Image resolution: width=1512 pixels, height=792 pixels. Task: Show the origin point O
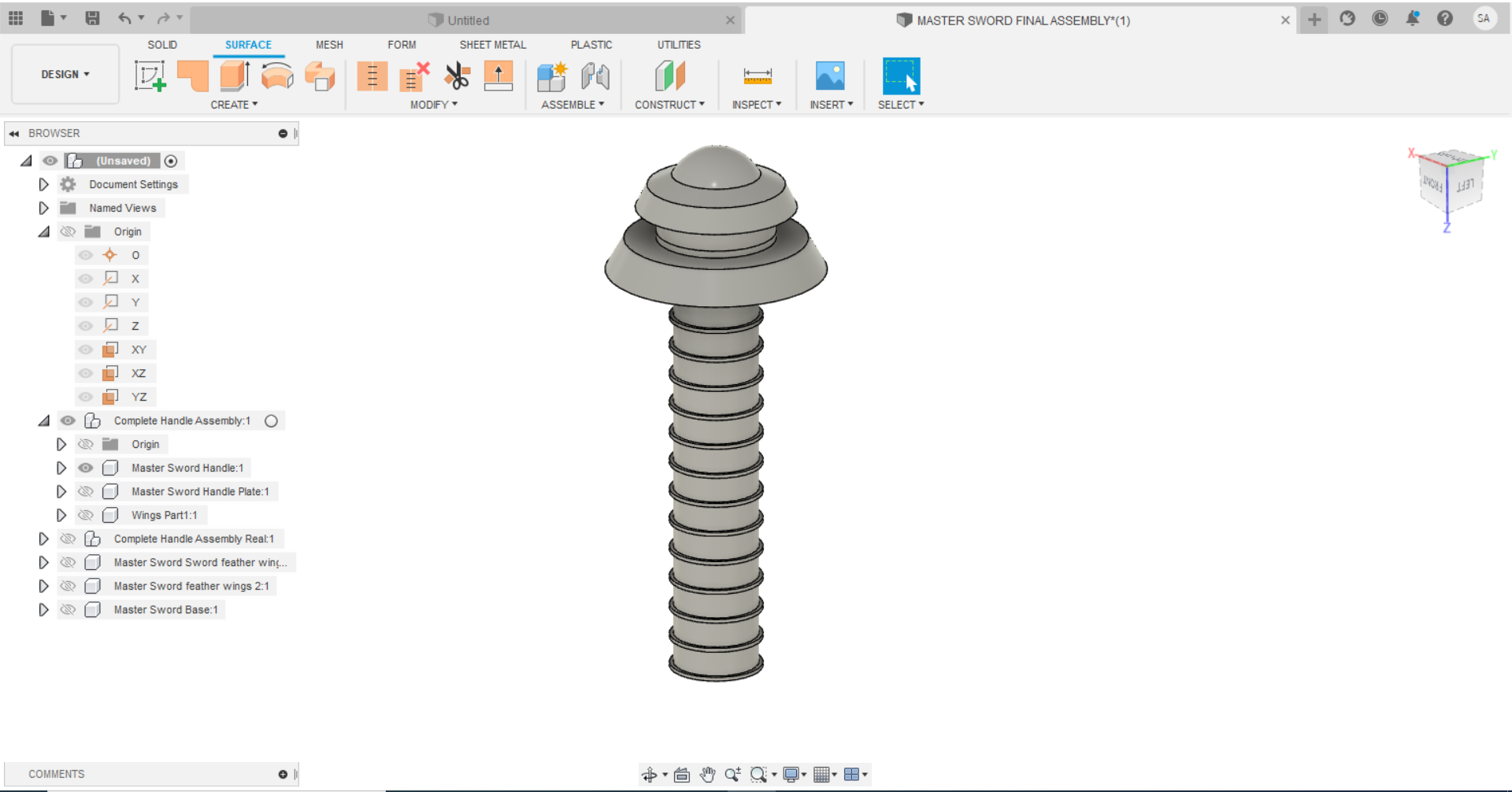[x=86, y=255]
